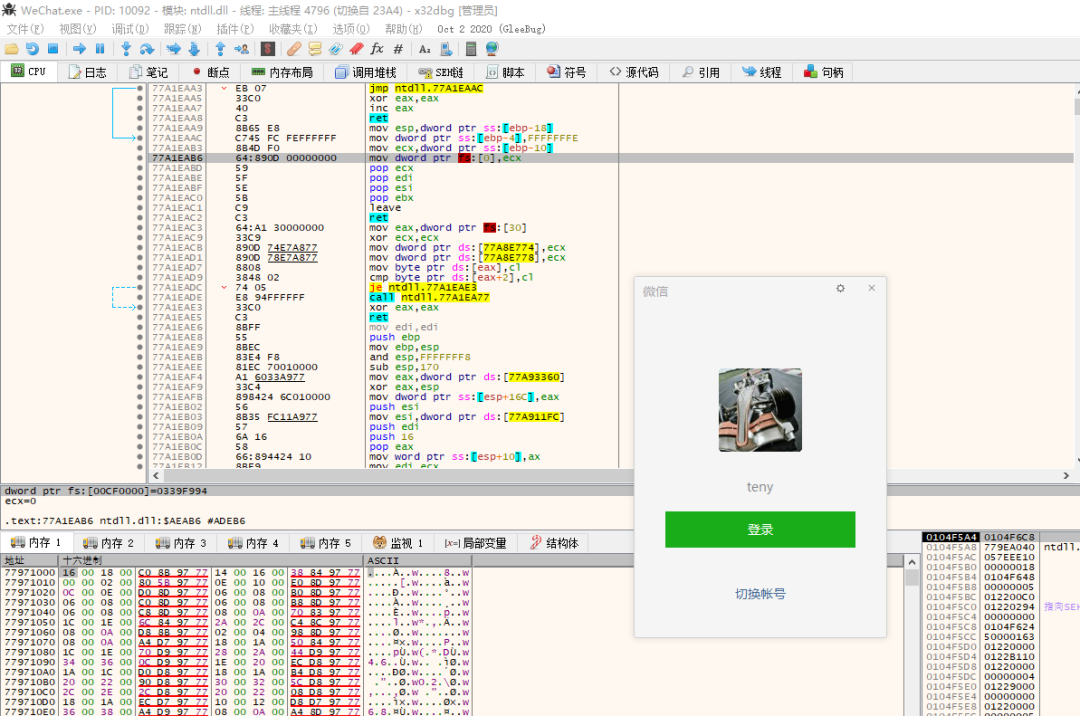Open Bookmarks via the red bookmark icon

tap(356, 49)
